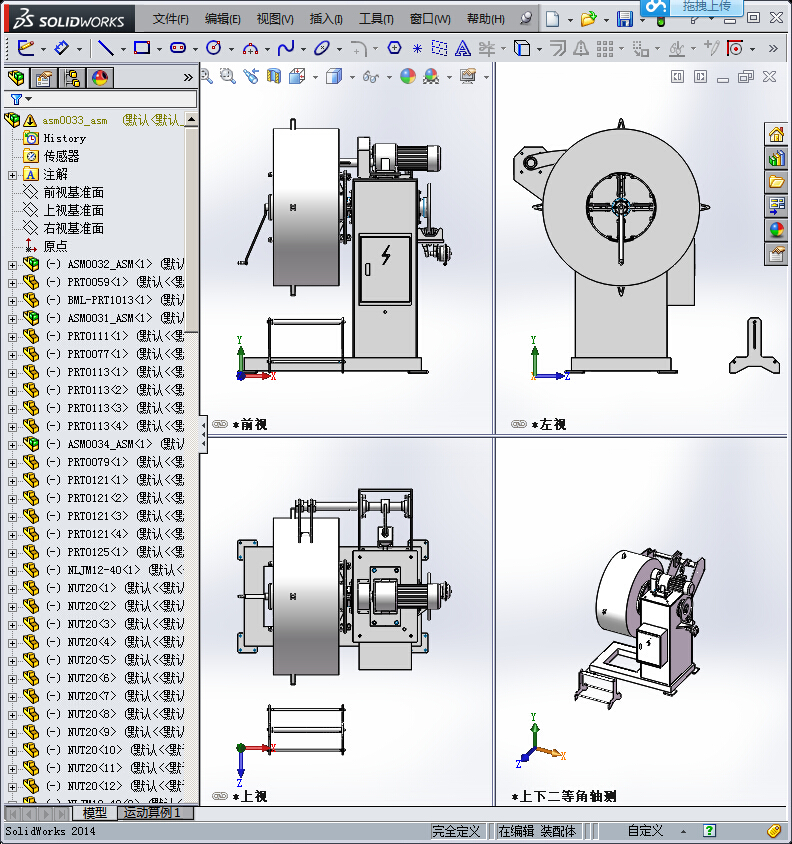The width and height of the screenshot is (792, 844).
Task: Click the help question mark in status bar
Action: [x=709, y=831]
